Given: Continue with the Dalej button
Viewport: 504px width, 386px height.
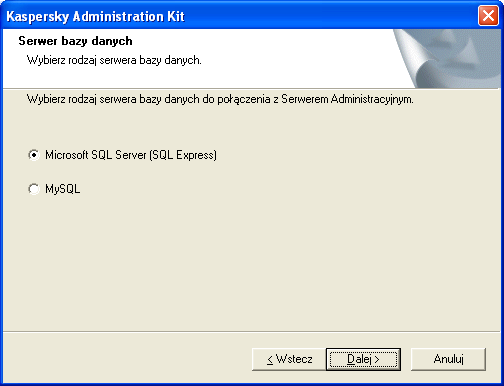Looking at the screenshot, I should [363, 359].
